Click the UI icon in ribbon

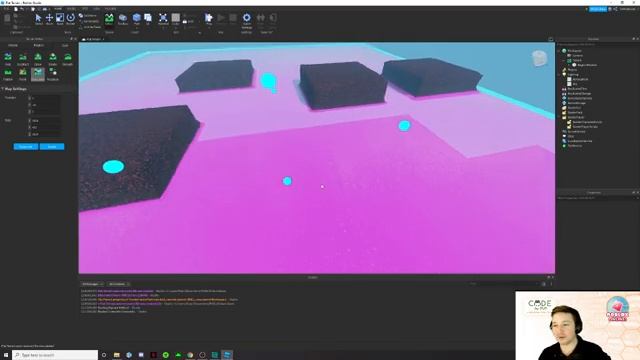[x=148, y=19]
